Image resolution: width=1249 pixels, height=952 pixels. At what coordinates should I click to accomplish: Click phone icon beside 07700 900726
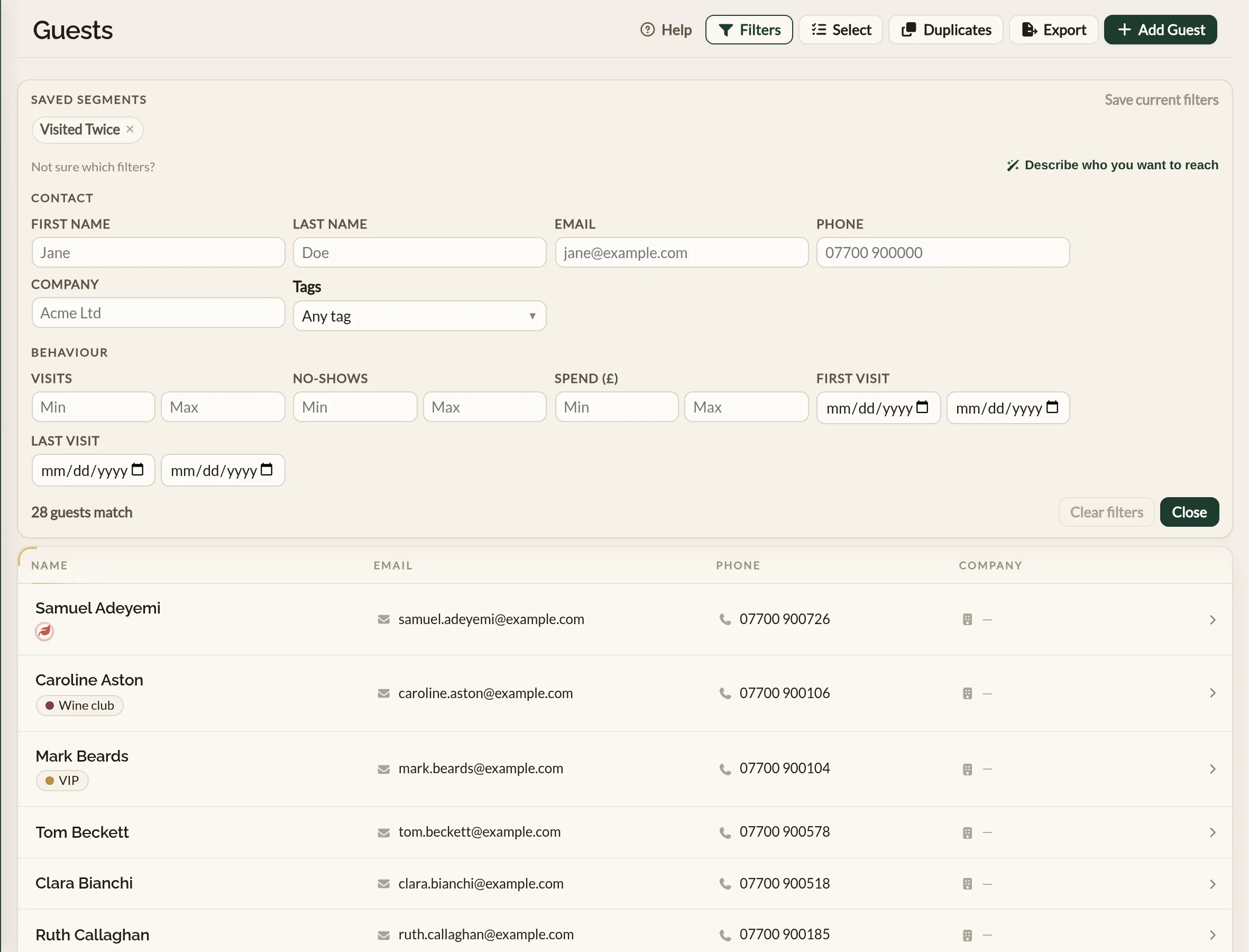(x=725, y=619)
